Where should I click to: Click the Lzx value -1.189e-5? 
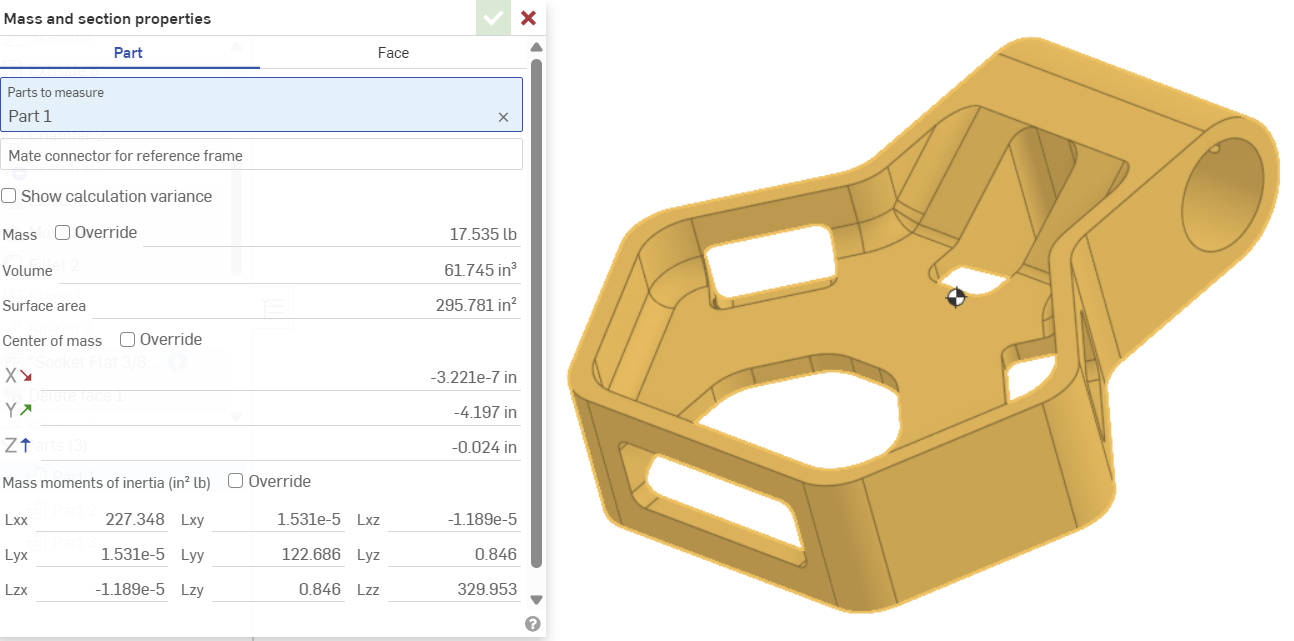tap(130, 589)
